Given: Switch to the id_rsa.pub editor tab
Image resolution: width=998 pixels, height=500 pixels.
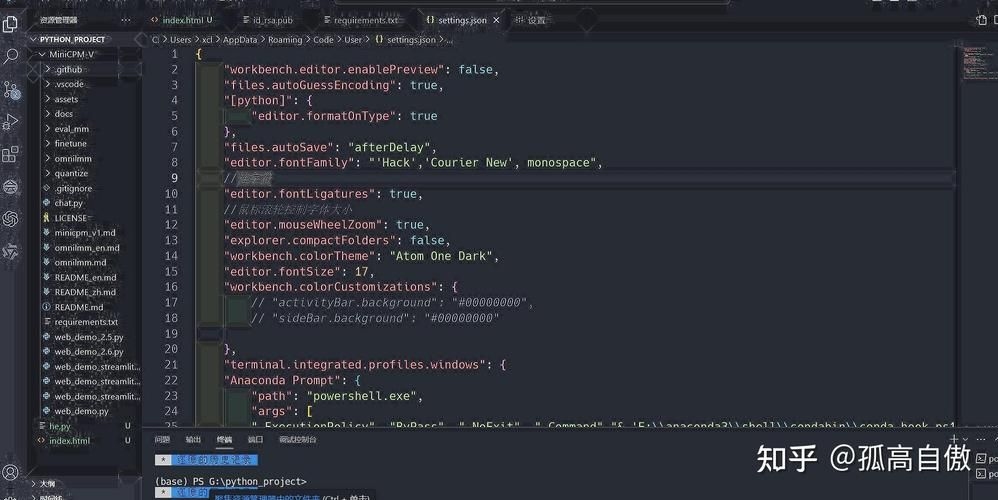Looking at the screenshot, I should (x=273, y=20).
